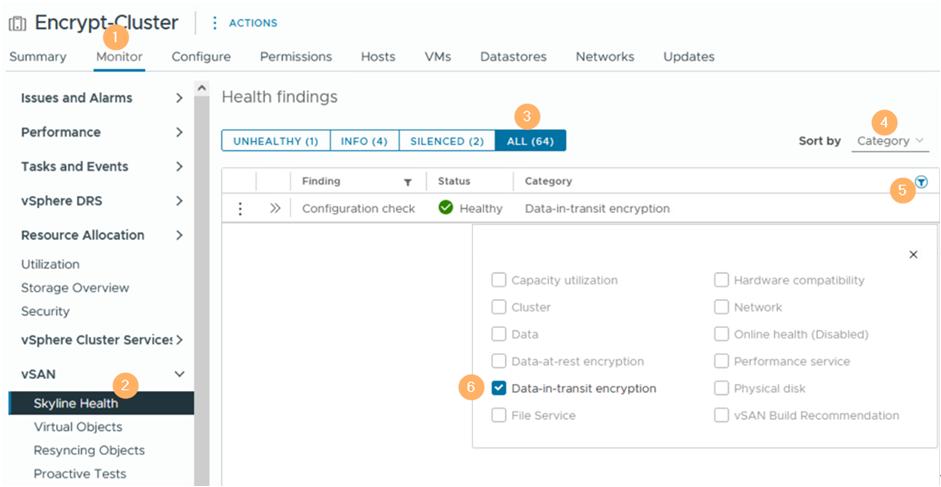Click the Category column header
941x487 pixels.
549,181
